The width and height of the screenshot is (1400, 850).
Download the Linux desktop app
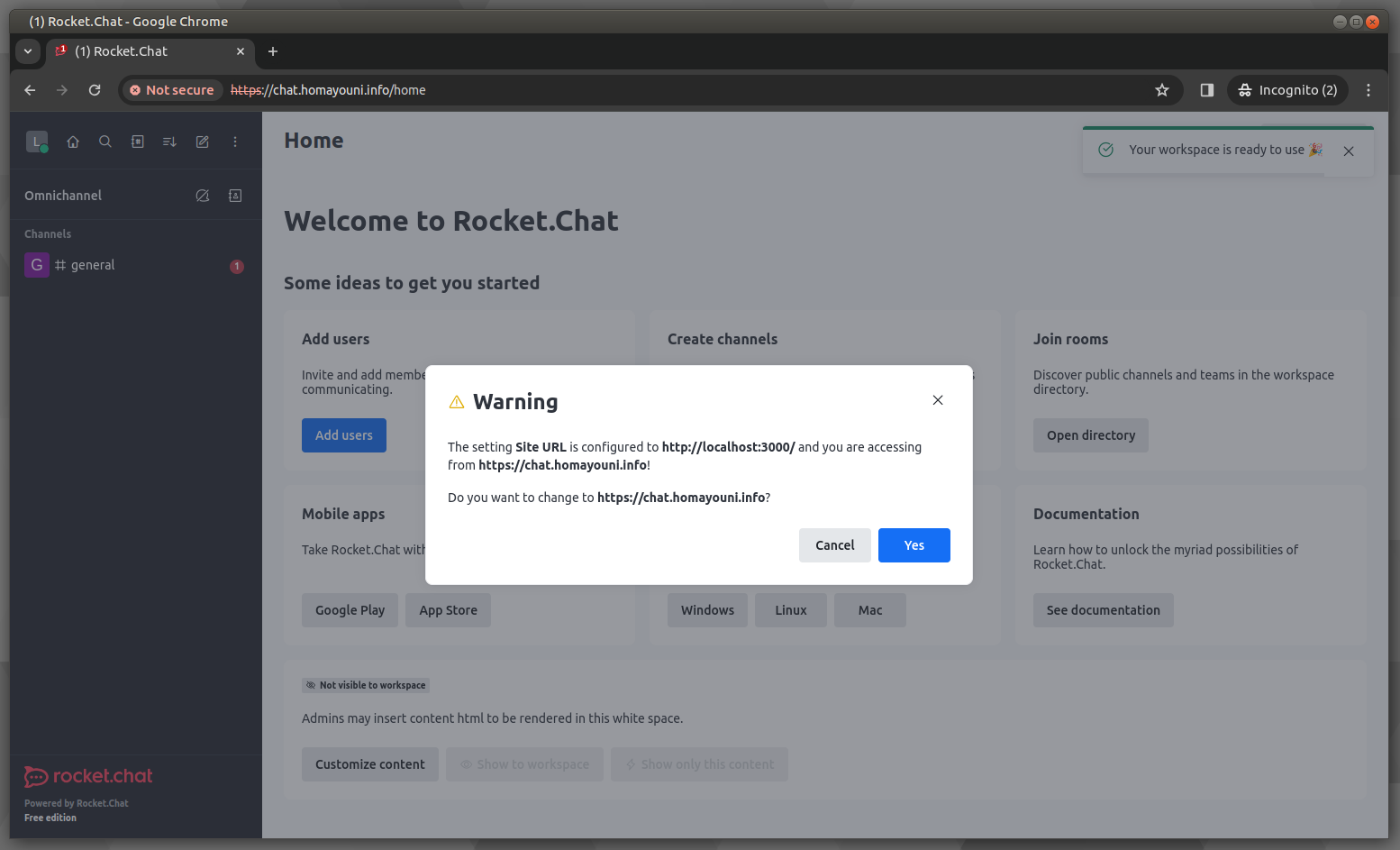(x=791, y=610)
